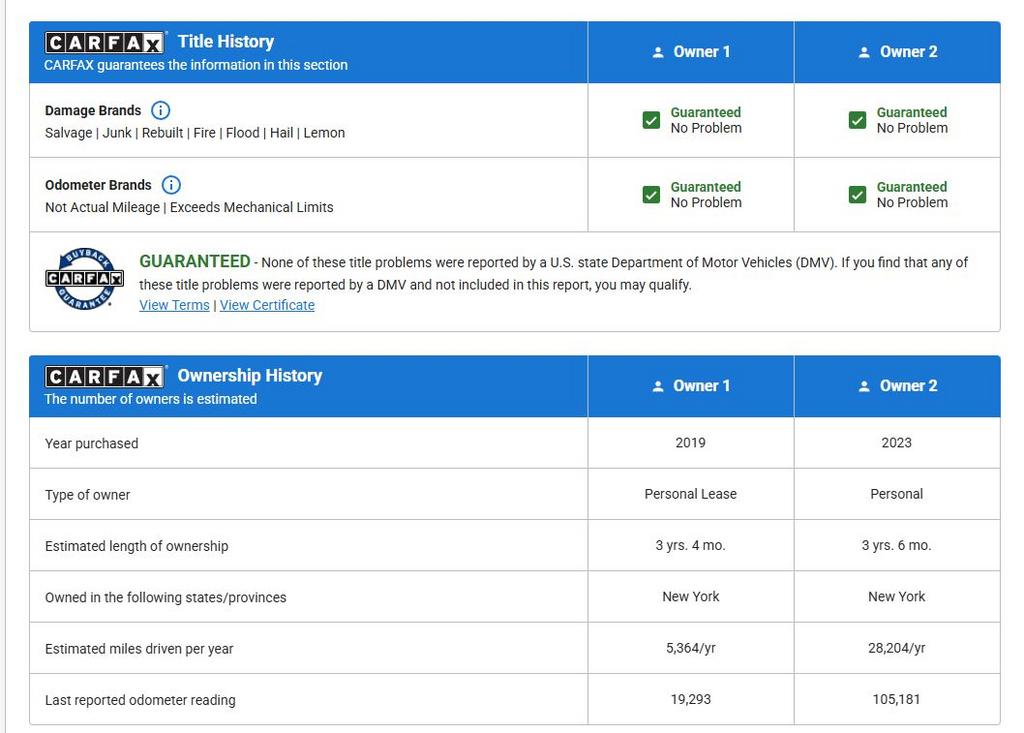The image size is (1024, 733).
Task: Click Owner 1 Damage Brands 'Guaranteed No Problem' text
Action: coord(706,120)
